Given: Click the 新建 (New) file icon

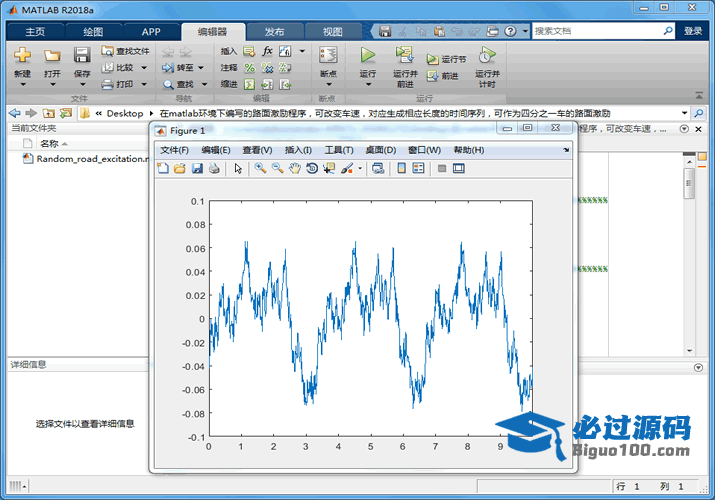Looking at the screenshot, I should [x=22, y=55].
